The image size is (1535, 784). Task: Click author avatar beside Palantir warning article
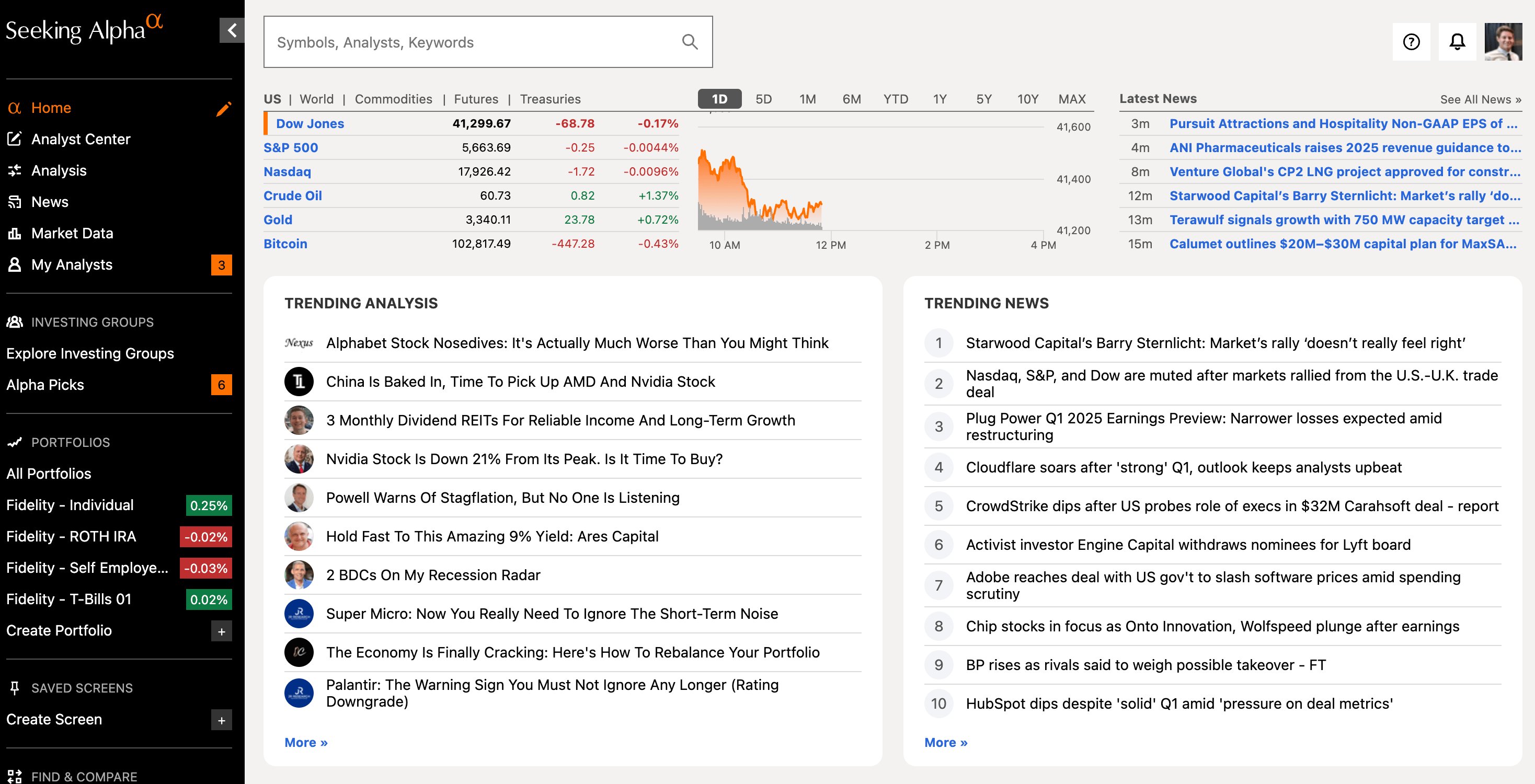point(299,694)
